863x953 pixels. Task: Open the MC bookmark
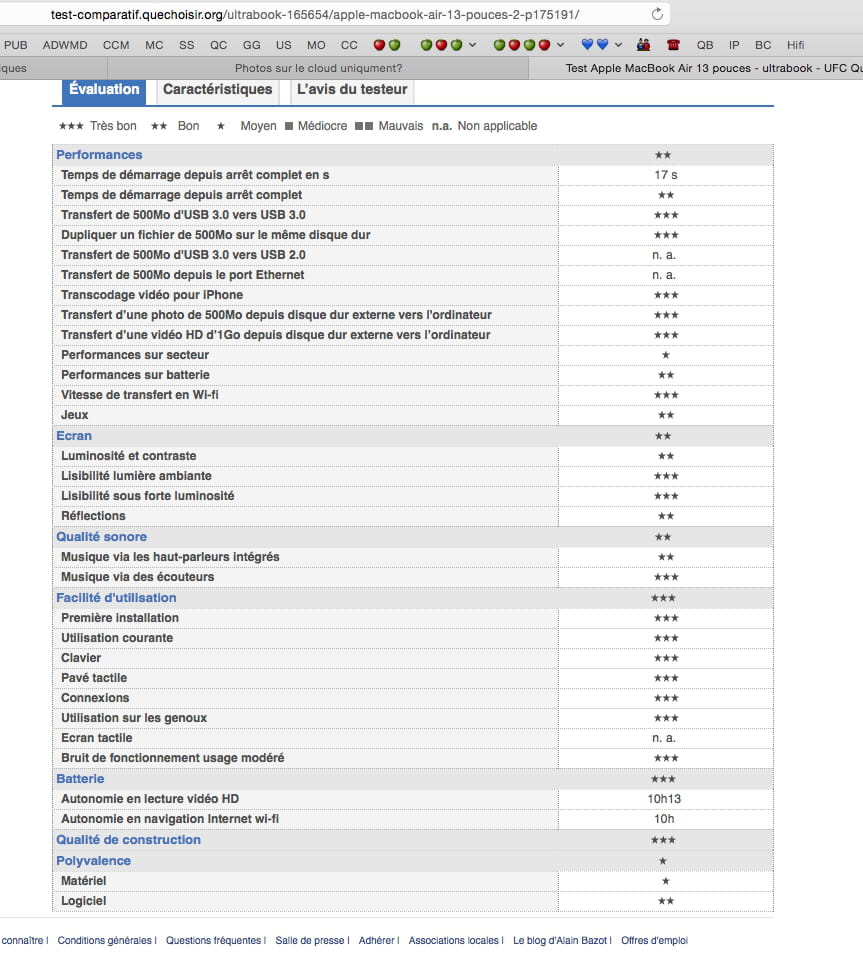pyautogui.click(x=154, y=45)
